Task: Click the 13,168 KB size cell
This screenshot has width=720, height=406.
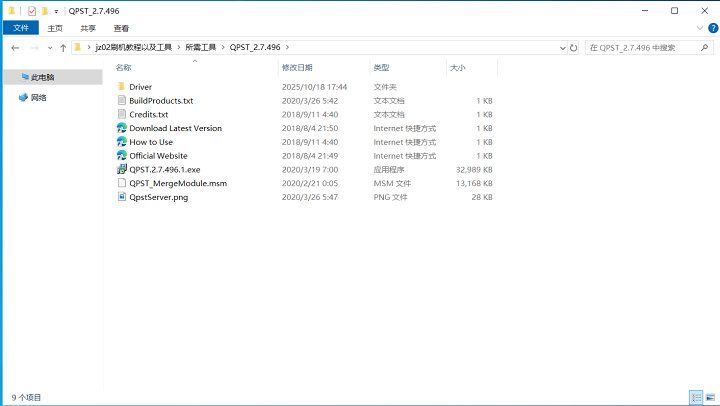Action: (x=474, y=183)
